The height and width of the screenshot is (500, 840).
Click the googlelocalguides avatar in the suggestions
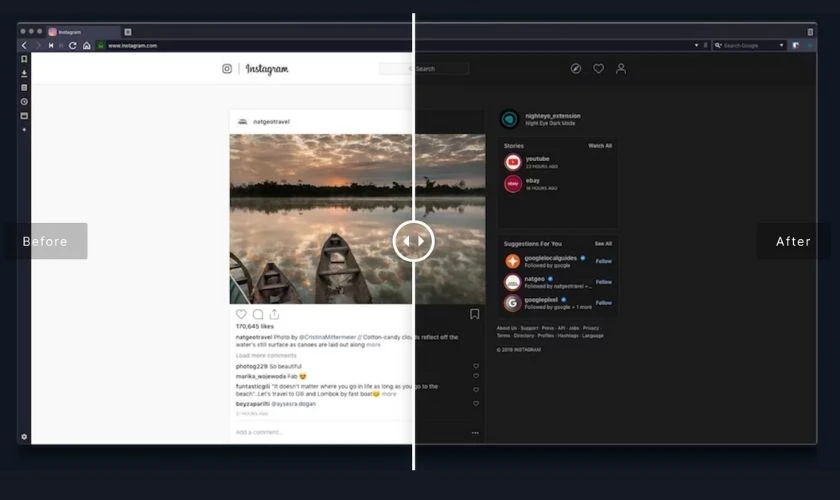point(513,261)
